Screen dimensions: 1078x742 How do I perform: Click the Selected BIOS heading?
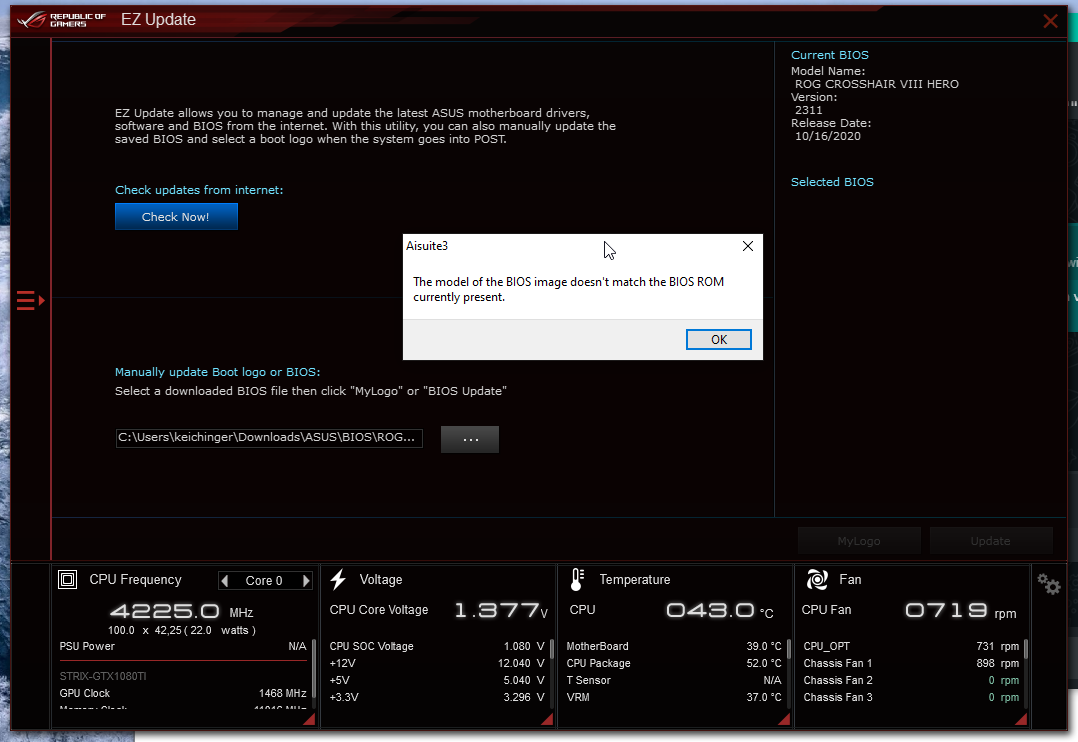[832, 182]
